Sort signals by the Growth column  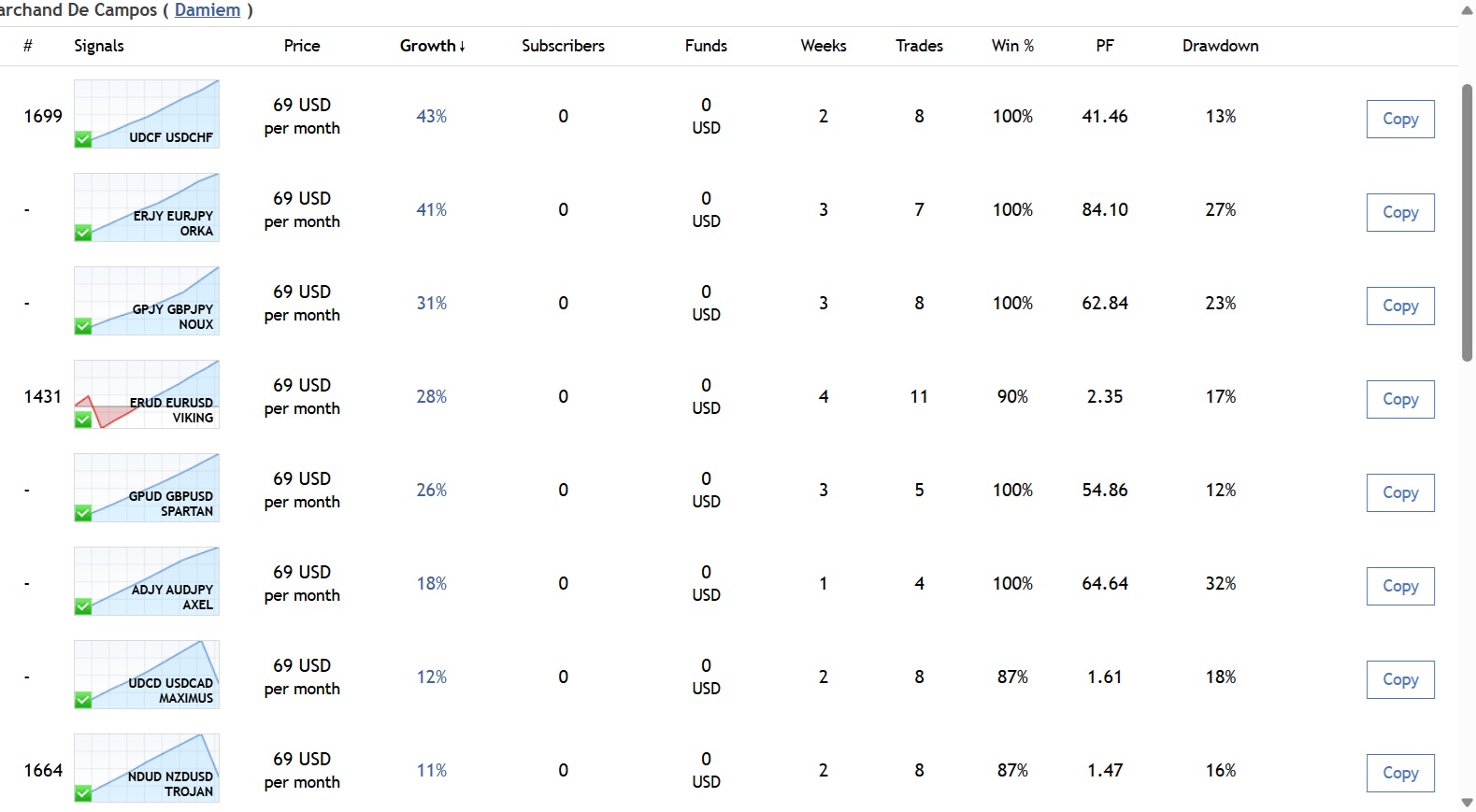point(432,46)
